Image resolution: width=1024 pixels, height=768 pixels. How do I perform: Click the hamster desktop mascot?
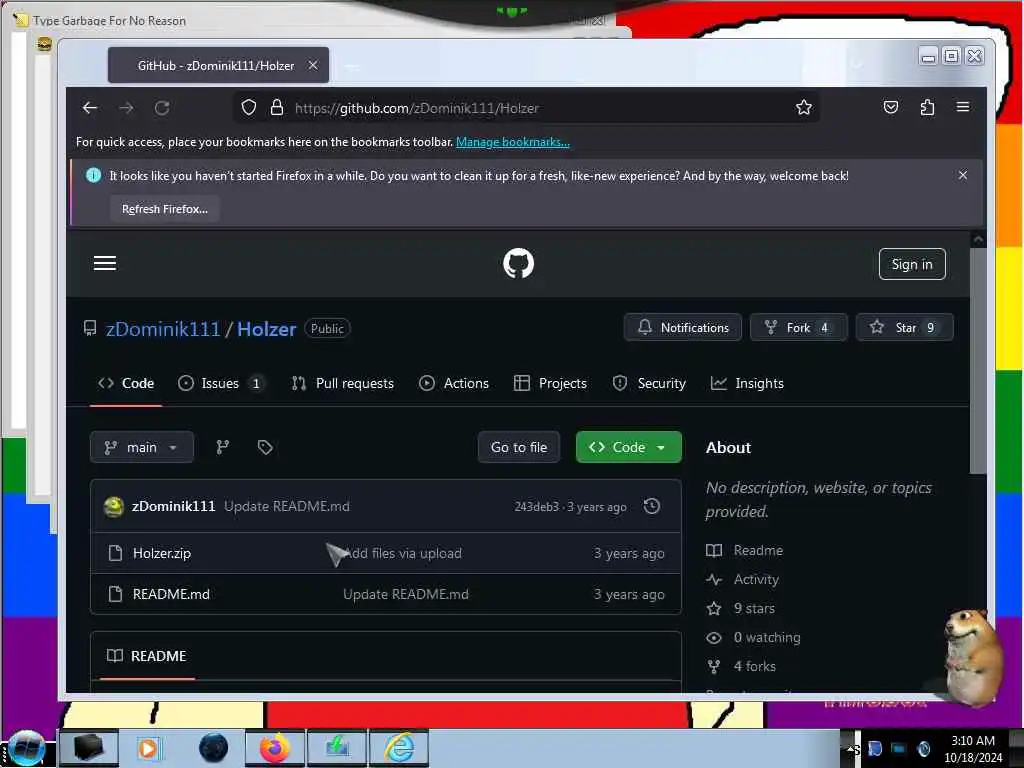pyautogui.click(x=973, y=656)
